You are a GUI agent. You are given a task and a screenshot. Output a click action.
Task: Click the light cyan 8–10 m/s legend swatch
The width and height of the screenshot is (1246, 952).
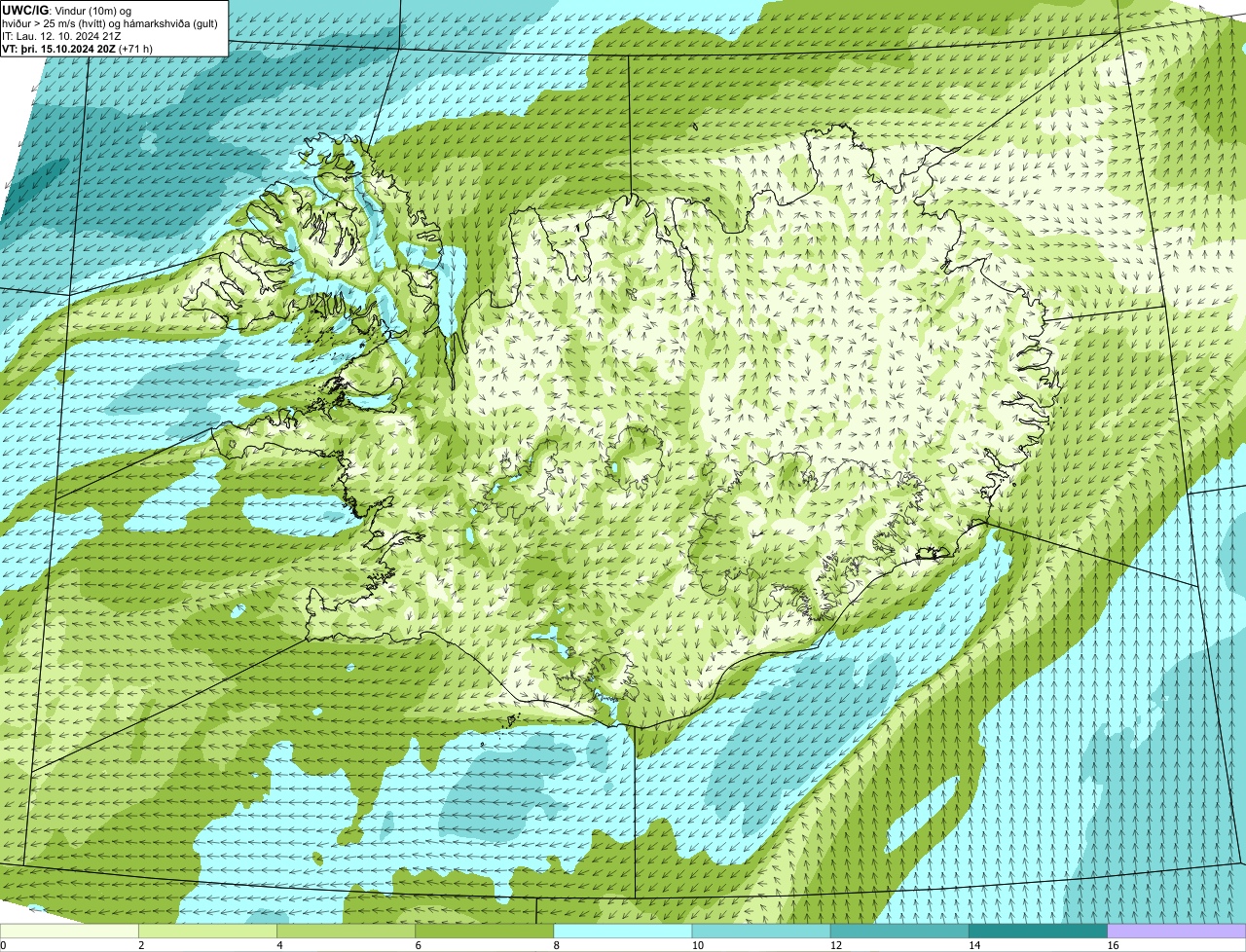(x=623, y=931)
